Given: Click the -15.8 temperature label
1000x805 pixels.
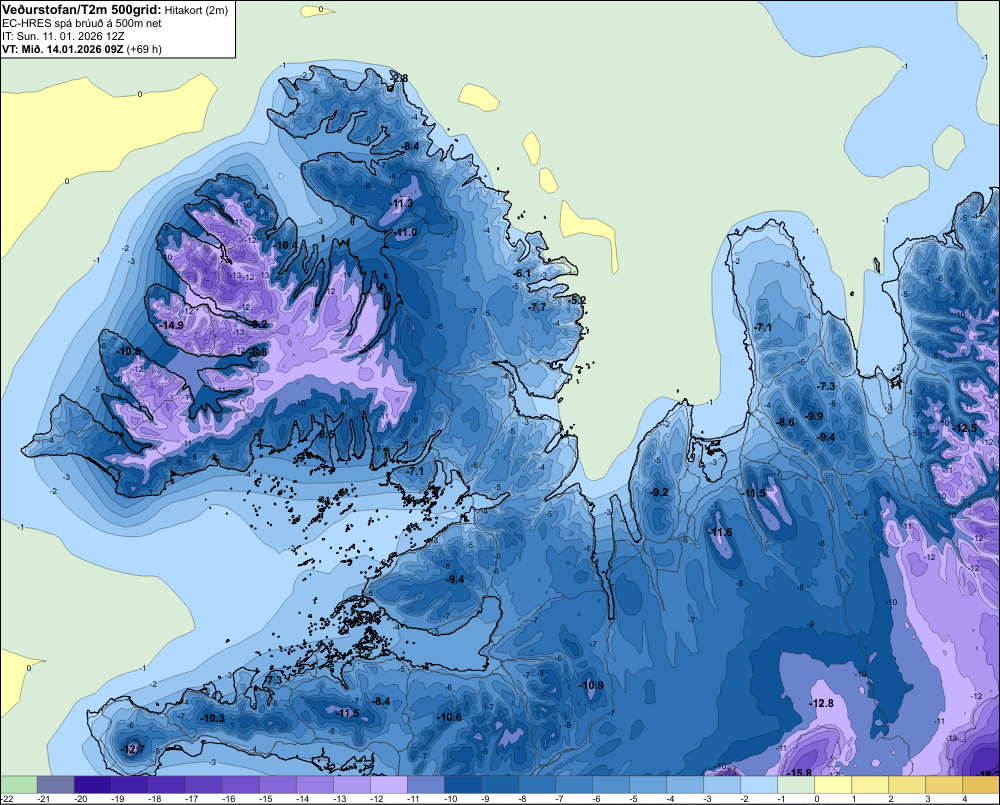Looking at the screenshot, I should pyautogui.click(x=799, y=772).
